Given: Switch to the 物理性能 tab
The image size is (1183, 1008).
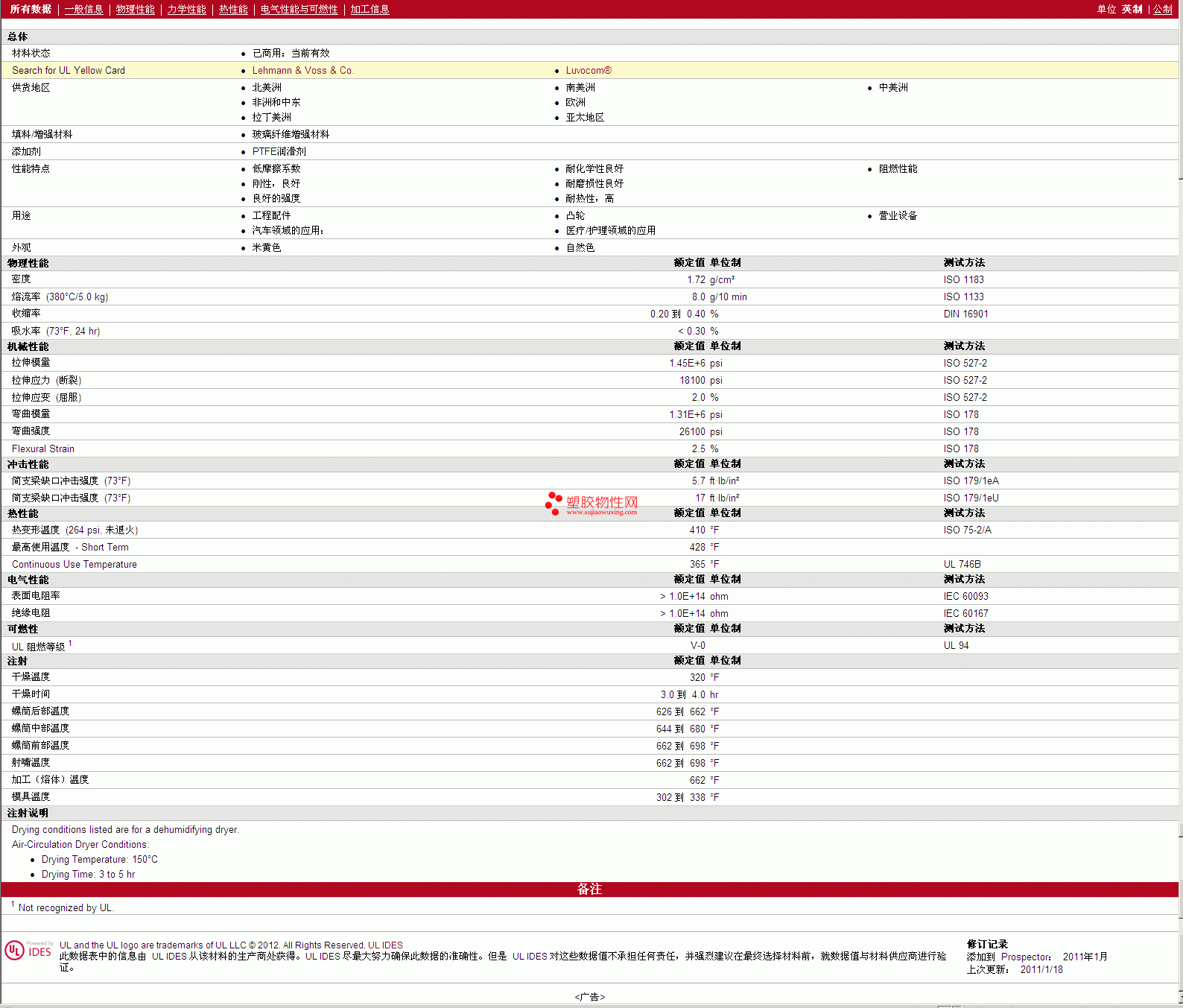Looking at the screenshot, I should coord(136,9).
